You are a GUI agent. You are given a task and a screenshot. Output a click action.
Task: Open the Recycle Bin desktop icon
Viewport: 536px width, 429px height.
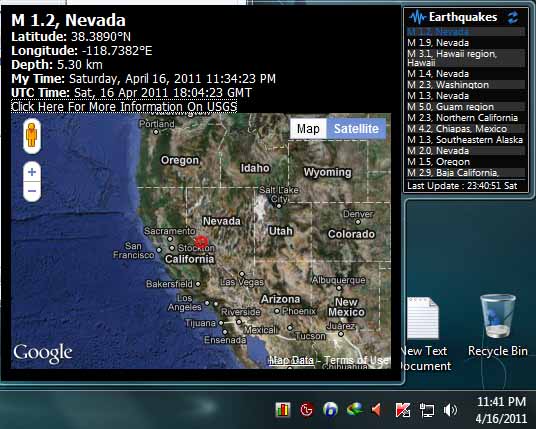pos(497,326)
